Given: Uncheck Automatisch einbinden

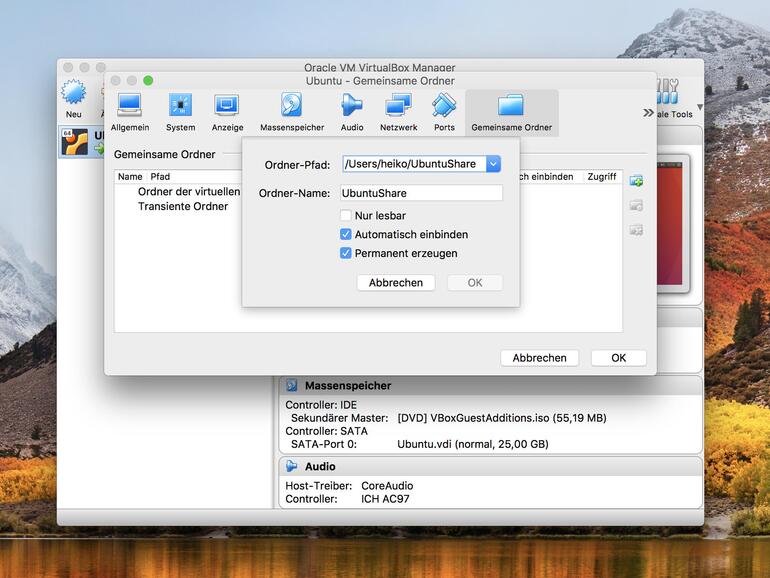Looking at the screenshot, I should coord(346,234).
